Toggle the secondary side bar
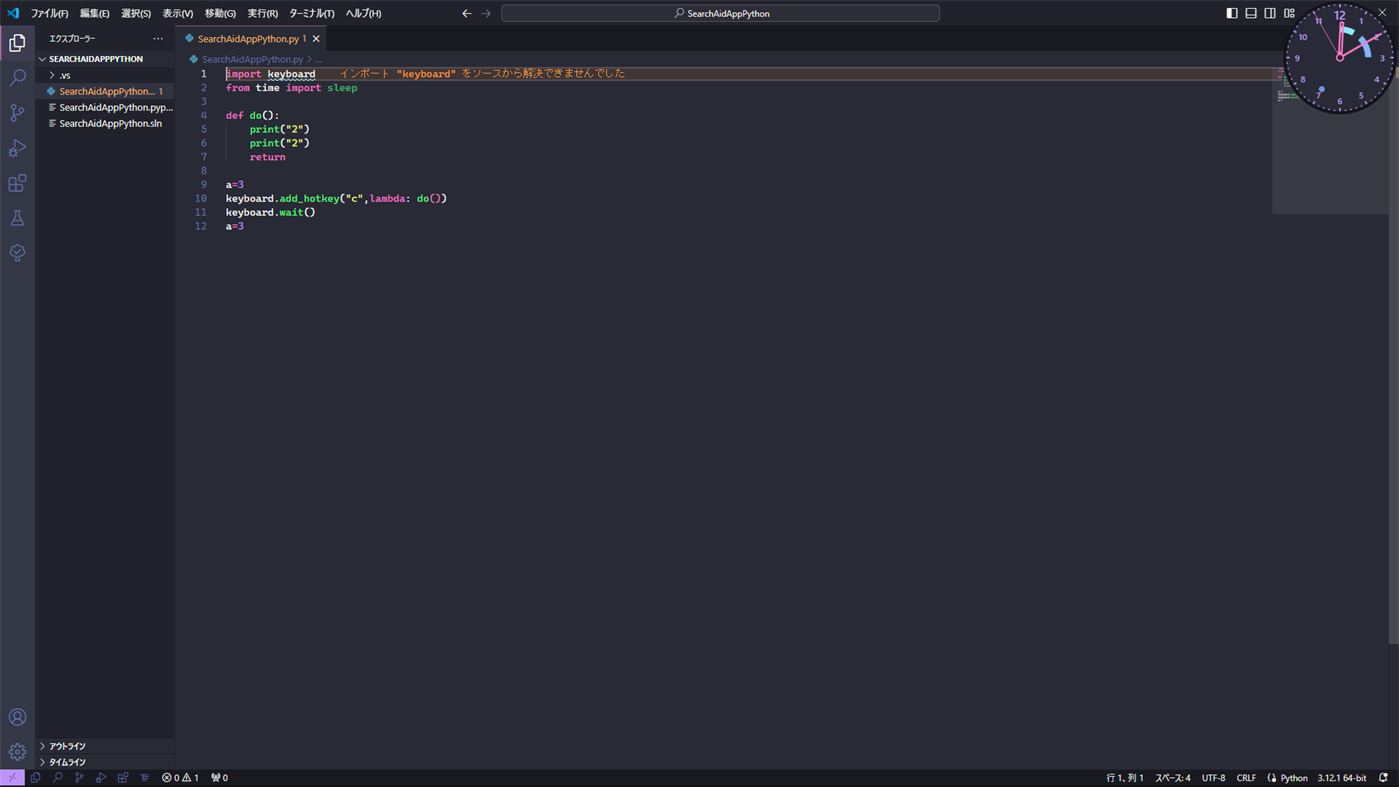The height and width of the screenshot is (787, 1399). pyautogui.click(x=1270, y=13)
